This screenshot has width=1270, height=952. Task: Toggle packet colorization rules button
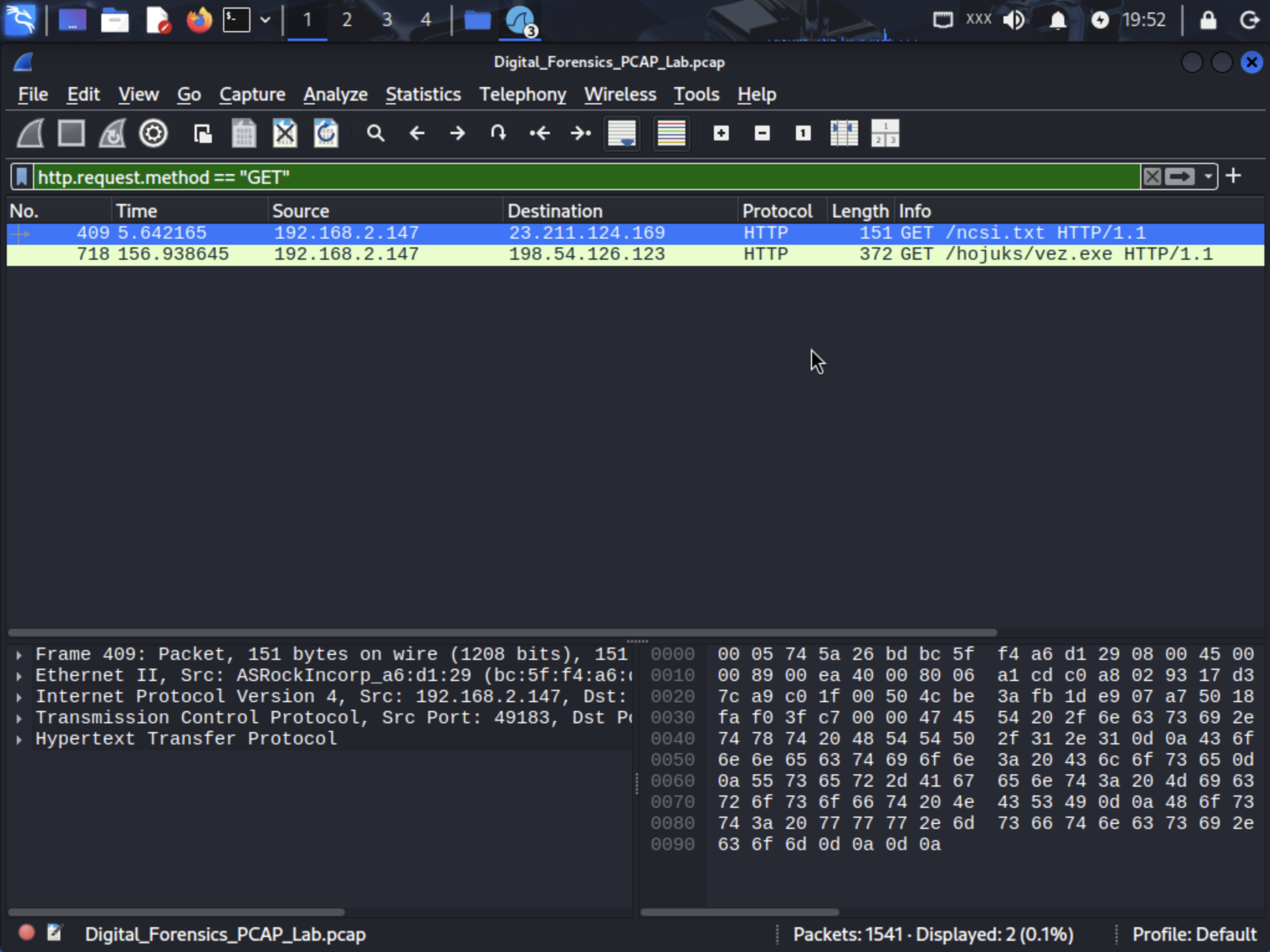pos(671,133)
